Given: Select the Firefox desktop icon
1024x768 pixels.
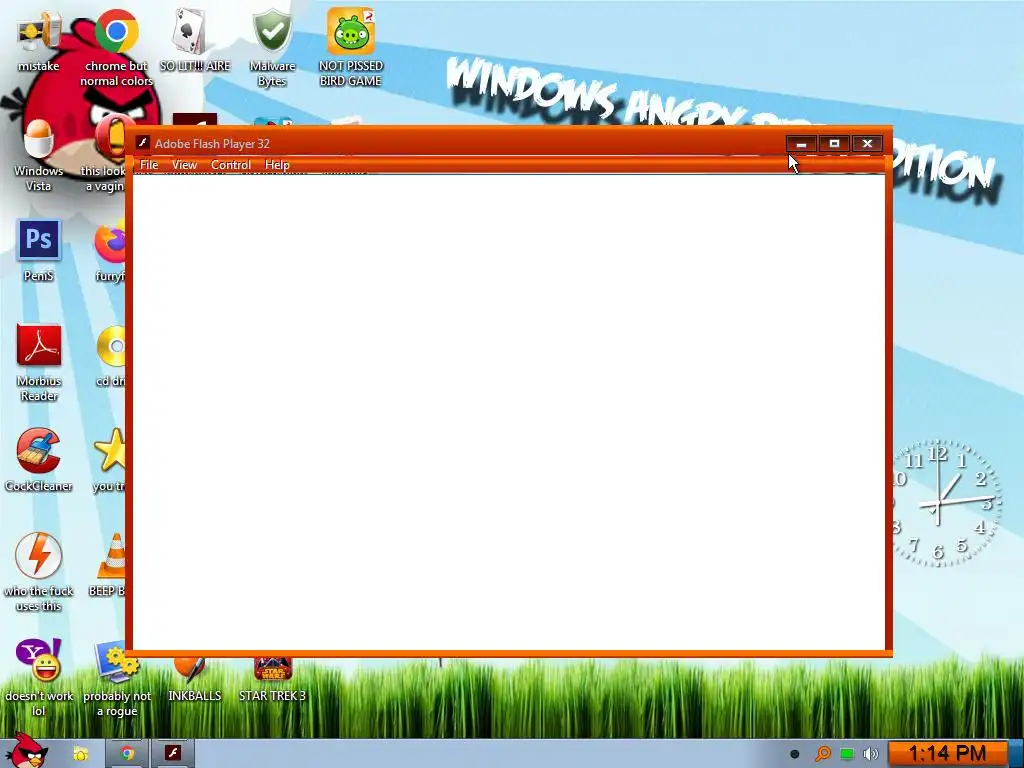Looking at the screenshot, I should pos(111,243).
